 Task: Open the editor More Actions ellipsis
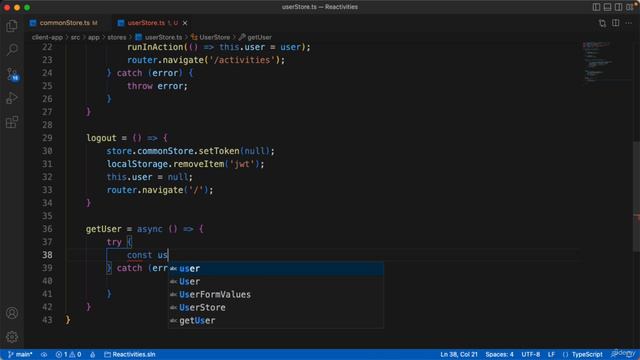tap(629, 23)
